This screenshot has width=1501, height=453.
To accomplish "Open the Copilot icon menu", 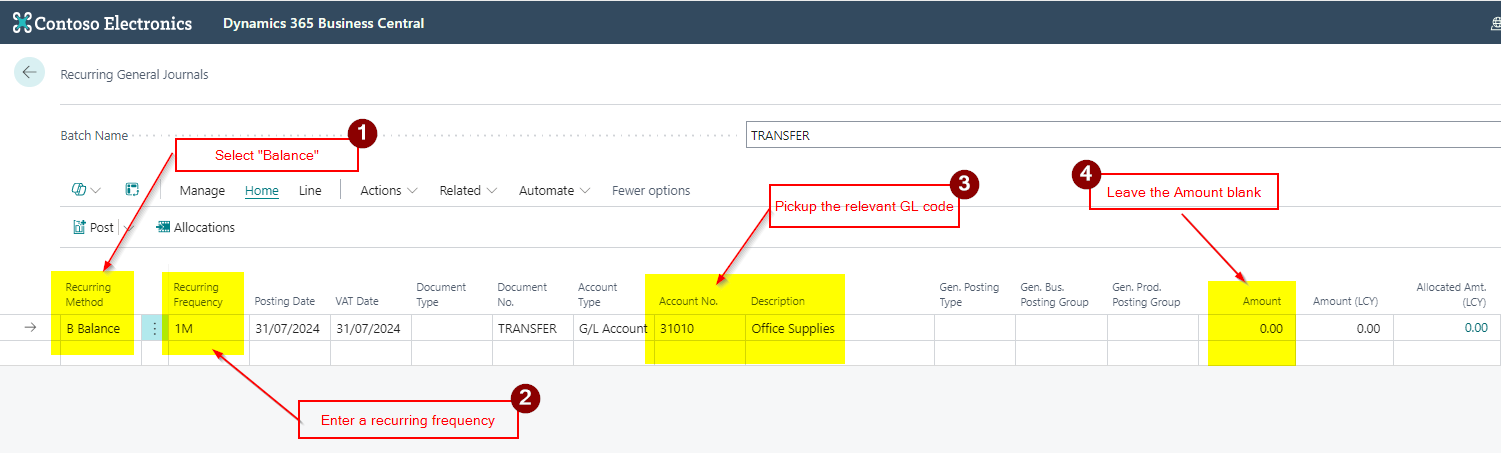I will tap(86, 190).
